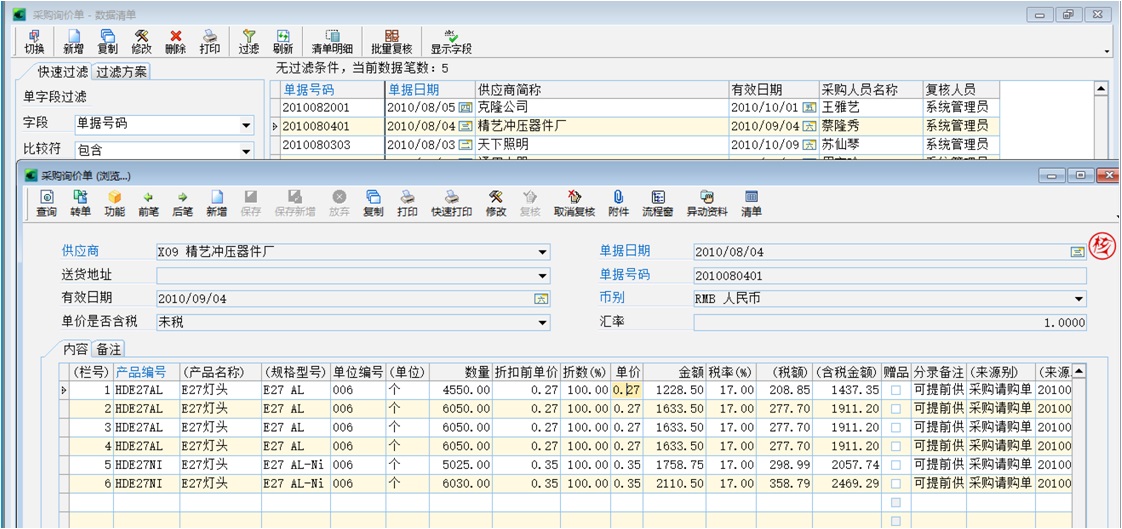This screenshot has height=529, width=1122.
Task: Open the 送货地址 delivery address dropdown
Action: pos(543,276)
